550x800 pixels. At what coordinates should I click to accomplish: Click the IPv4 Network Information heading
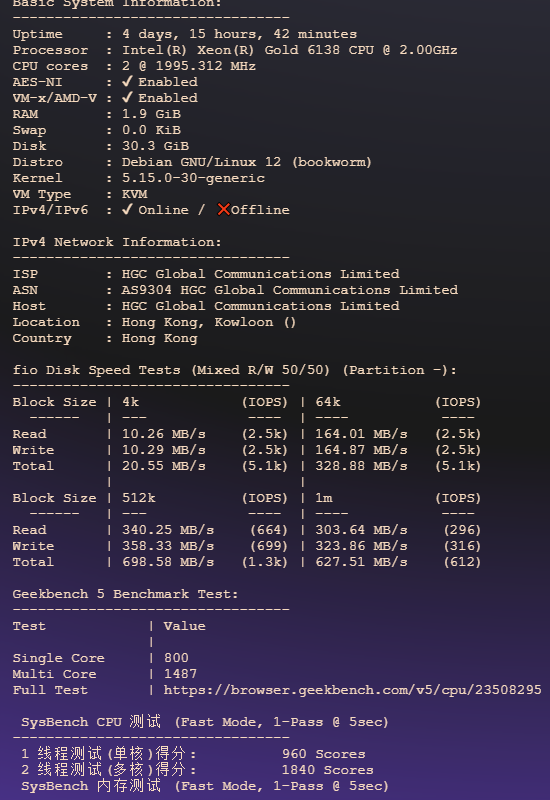[x=117, y=242]
